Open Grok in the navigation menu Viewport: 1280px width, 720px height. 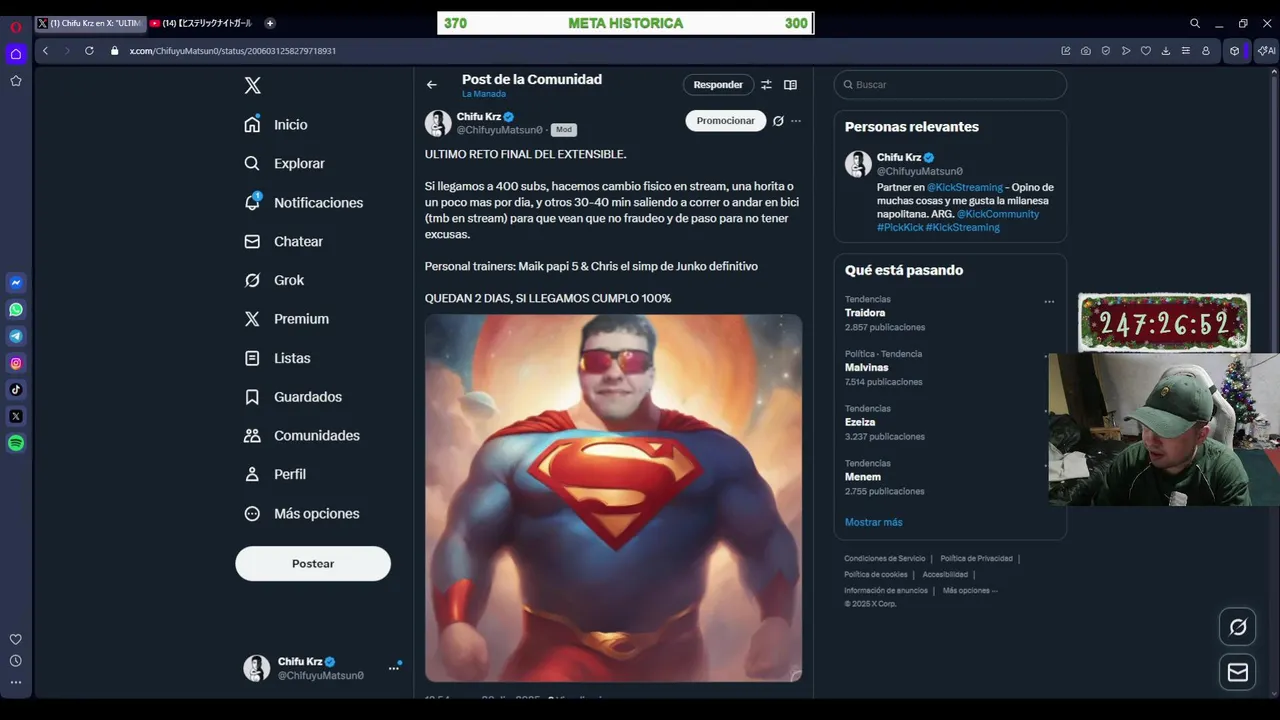point(274,281)
